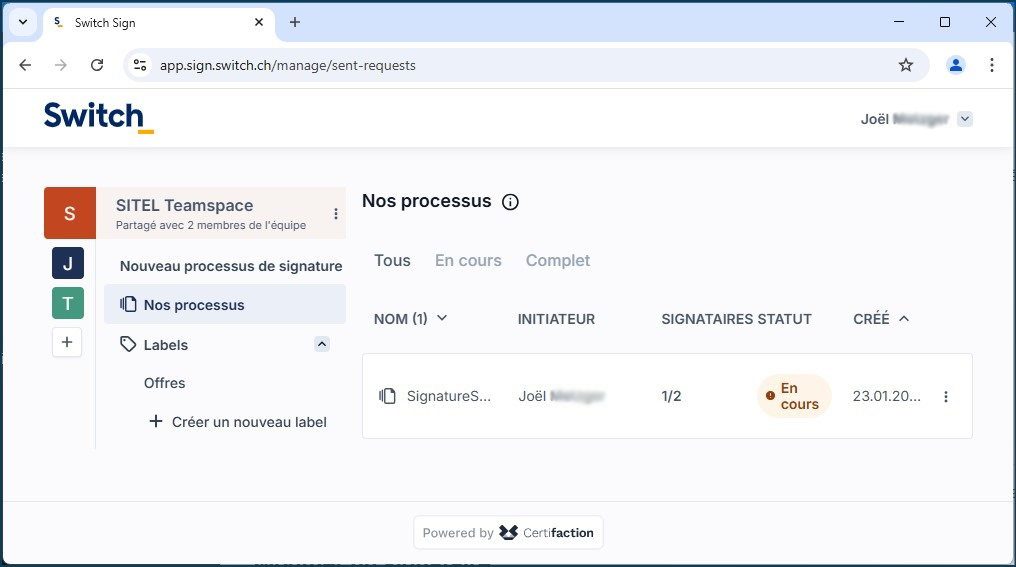
Task: Close the Switch Sign tab
Action: (259, 22)
